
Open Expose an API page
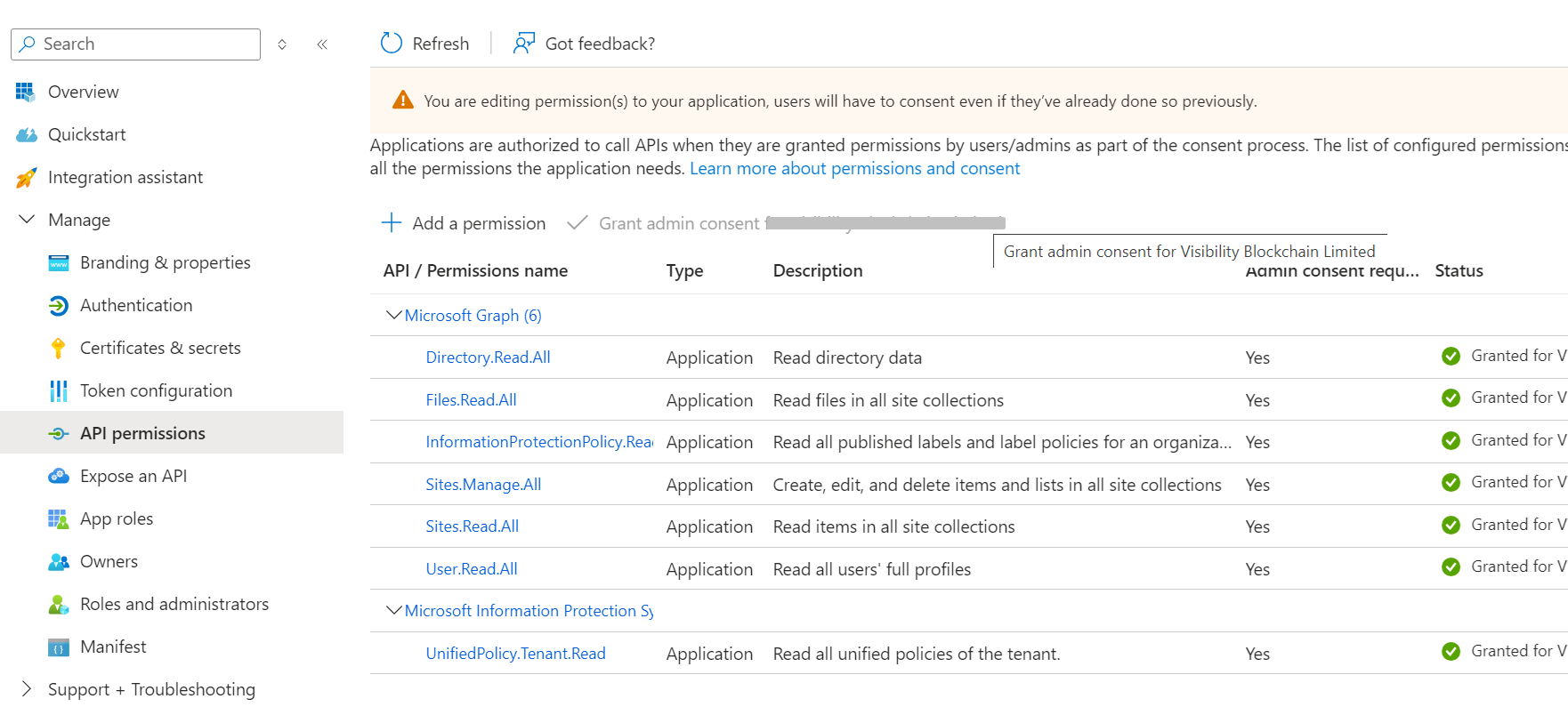click(x=133, y=476)
